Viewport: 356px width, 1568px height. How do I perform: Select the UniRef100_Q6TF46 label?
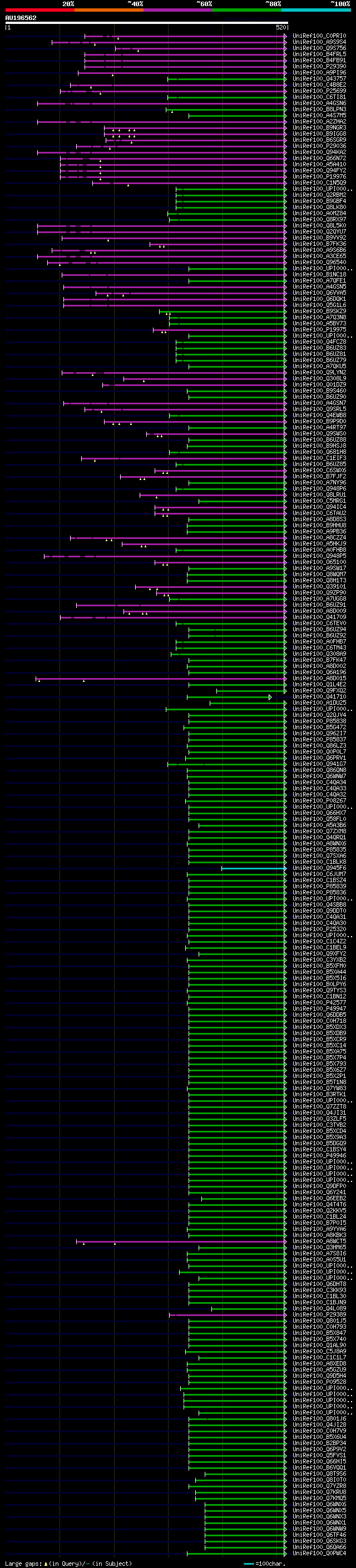pos(319,1535)
